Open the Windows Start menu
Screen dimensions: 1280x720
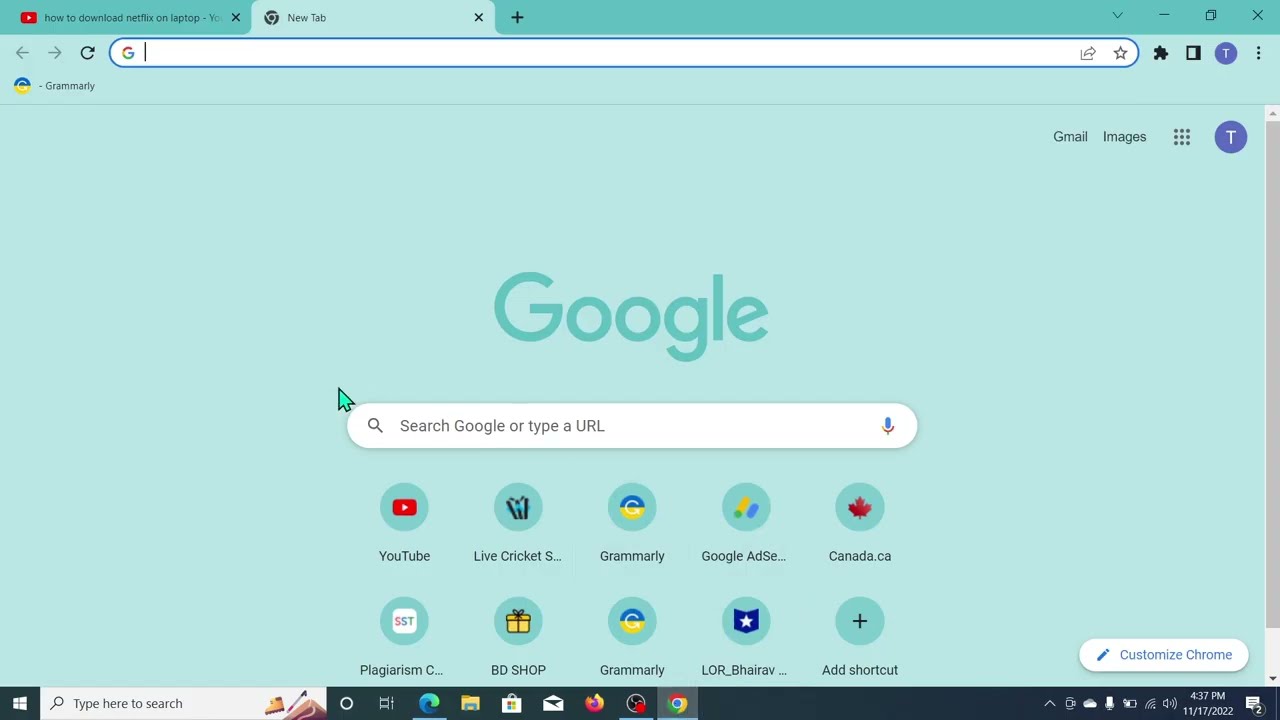pyautogui.click(x=20, y=703)
